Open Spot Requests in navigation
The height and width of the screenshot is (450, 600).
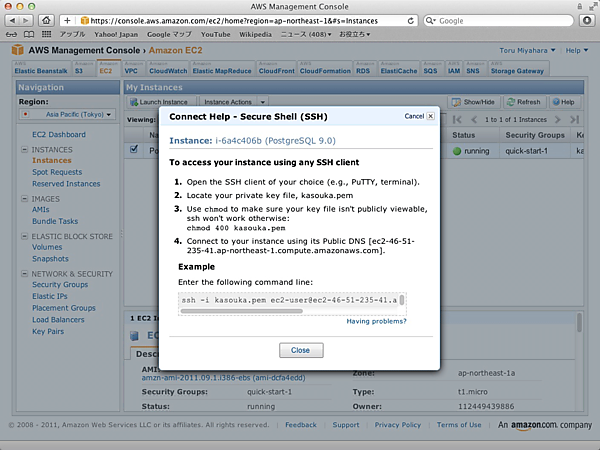pyautogui.click(x=57, y=172)
